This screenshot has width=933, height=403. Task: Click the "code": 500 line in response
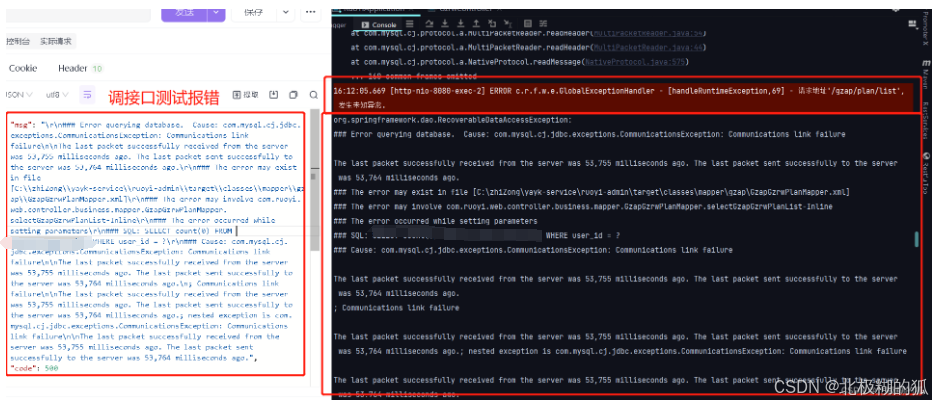click(35, 368)
